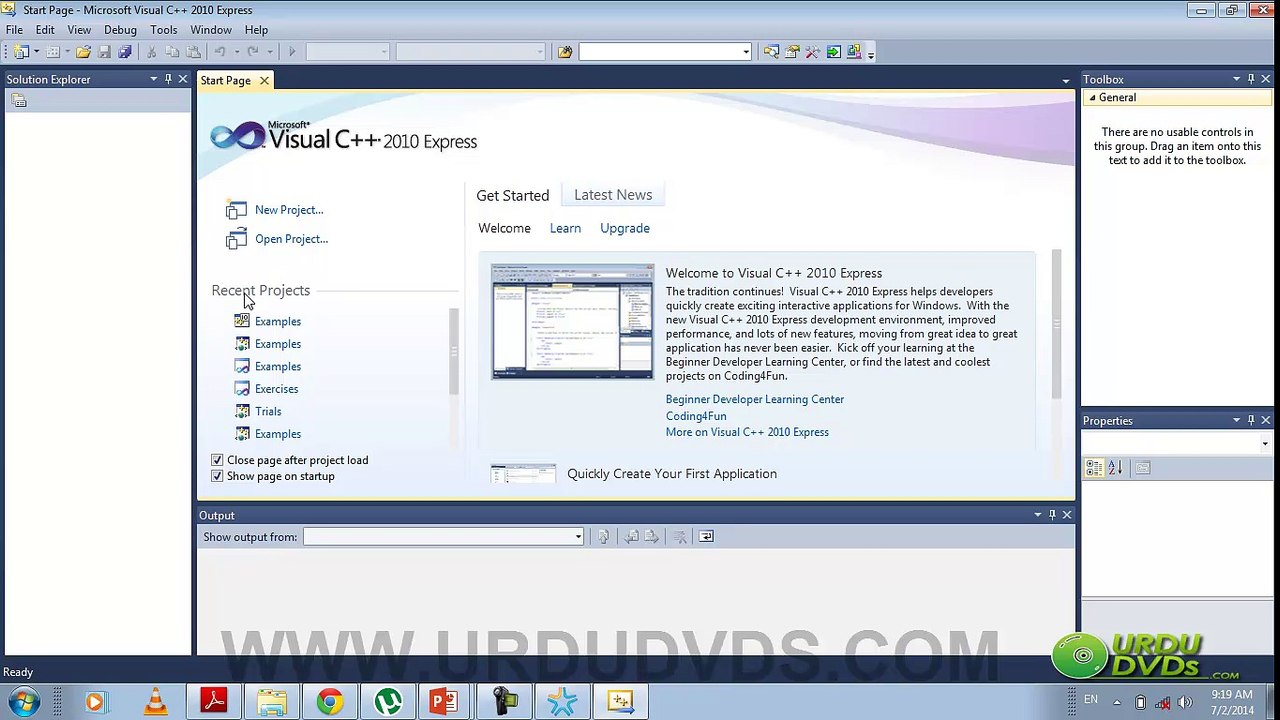Select the Learn tab
This screenshot has width=1280, height=720.
pos(565,228)
